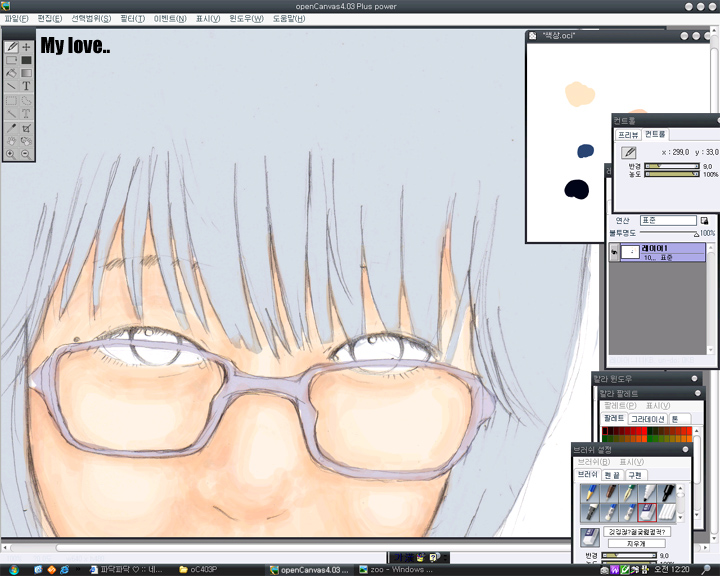Open the 편집(E) menu
720x576 pixels.
(50, 18)
